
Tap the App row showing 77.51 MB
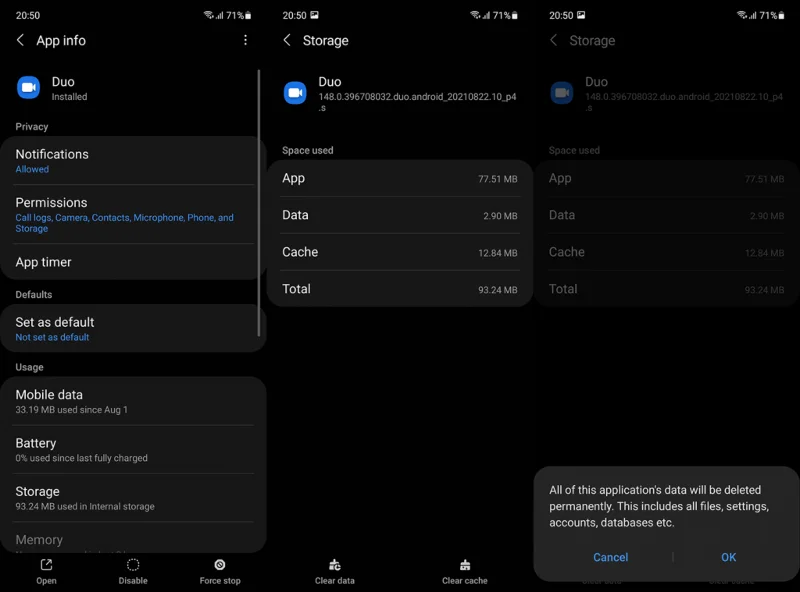click(x=400, y=179)
